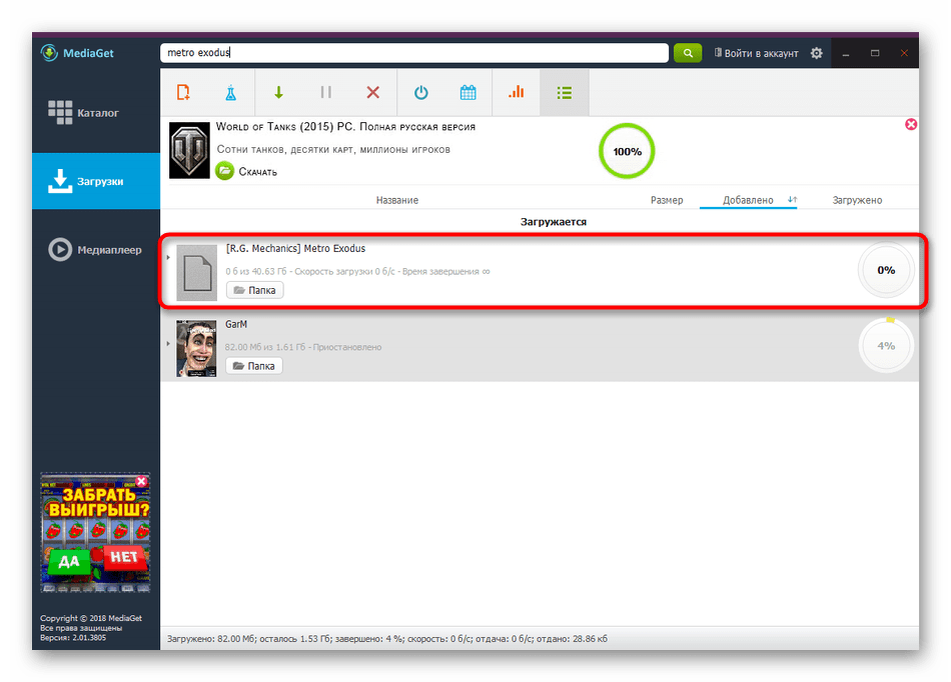951x682 pixels.
Task: Open Папка for GarM
Action: coord(254,366)
